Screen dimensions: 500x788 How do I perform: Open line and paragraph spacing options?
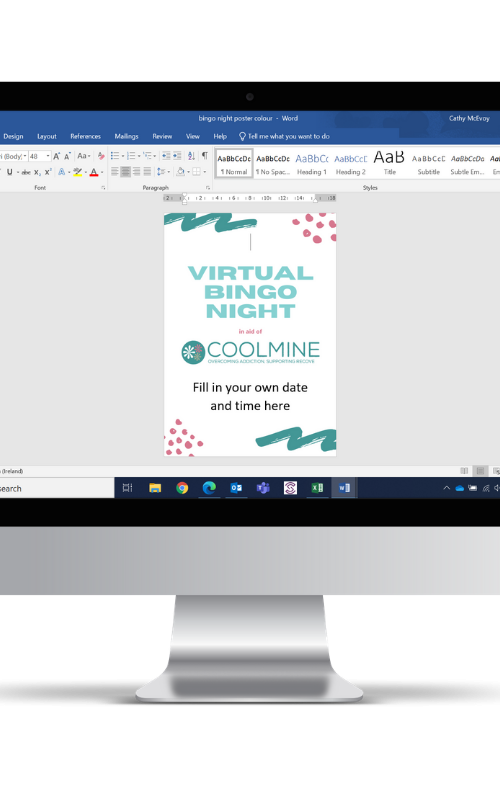pyautogui.click(x=161, y=172)
